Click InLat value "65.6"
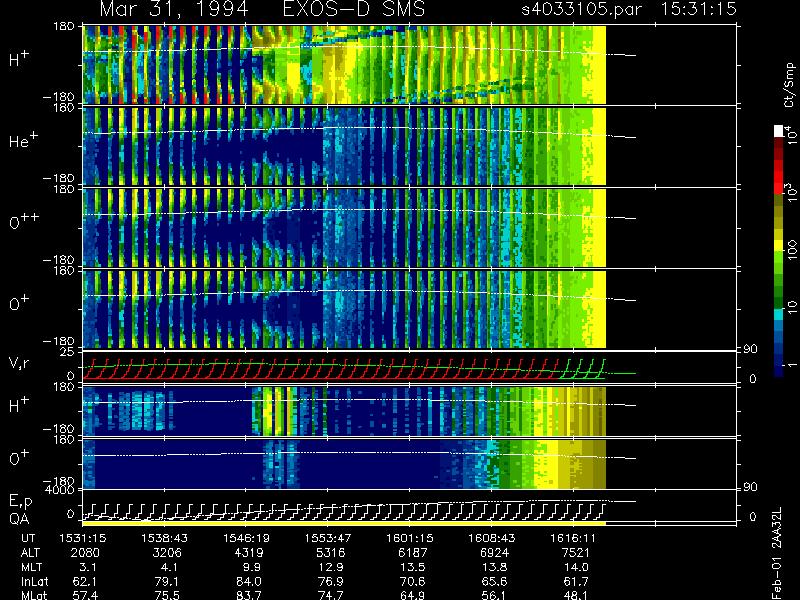 click(494, 582)
